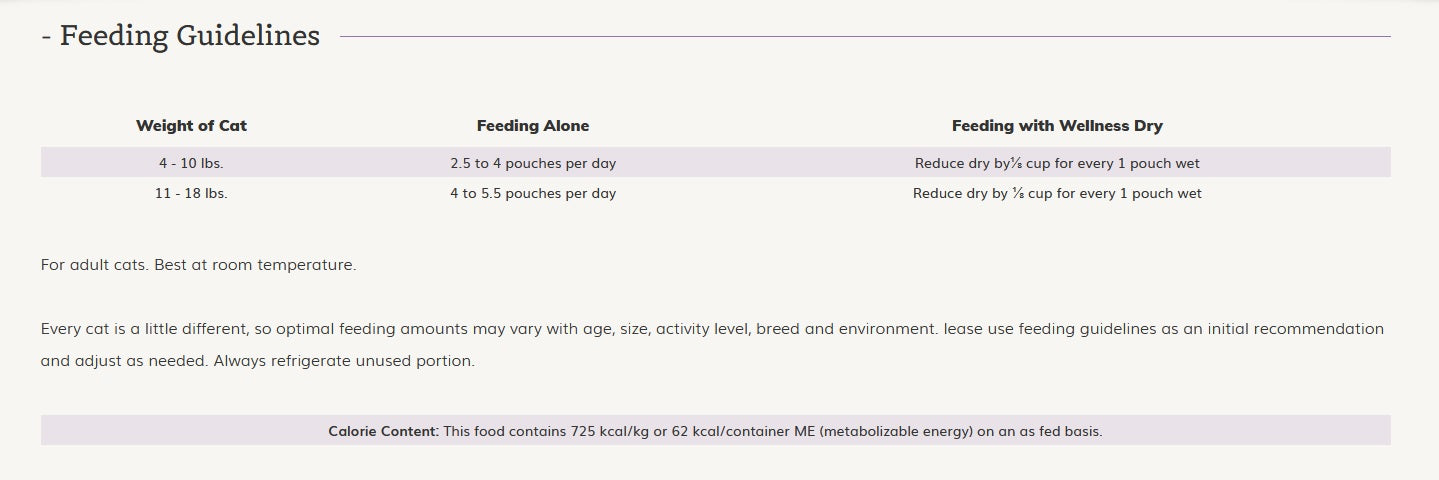Click the 2.5 to 4 pouches per day cell
This screenshot has height=480, width=1439.
[533, 163]
